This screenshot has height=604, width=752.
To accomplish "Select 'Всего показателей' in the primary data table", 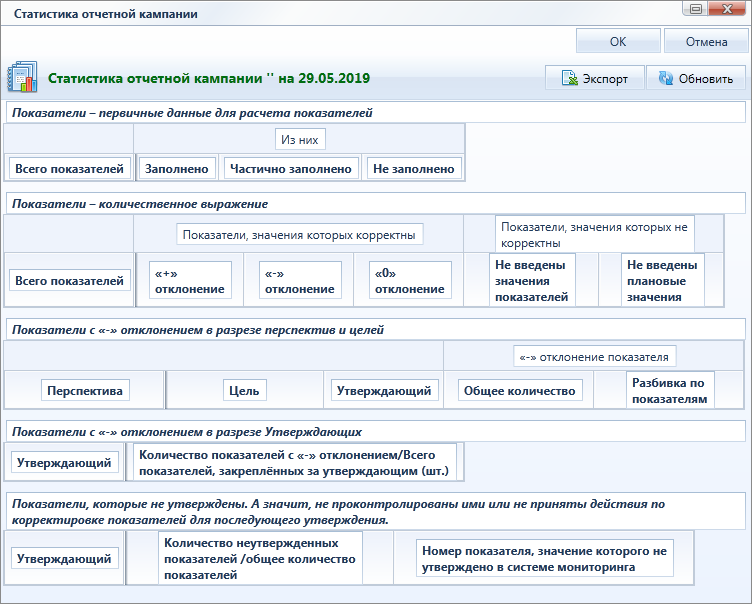I will click(x=70, y=169).
